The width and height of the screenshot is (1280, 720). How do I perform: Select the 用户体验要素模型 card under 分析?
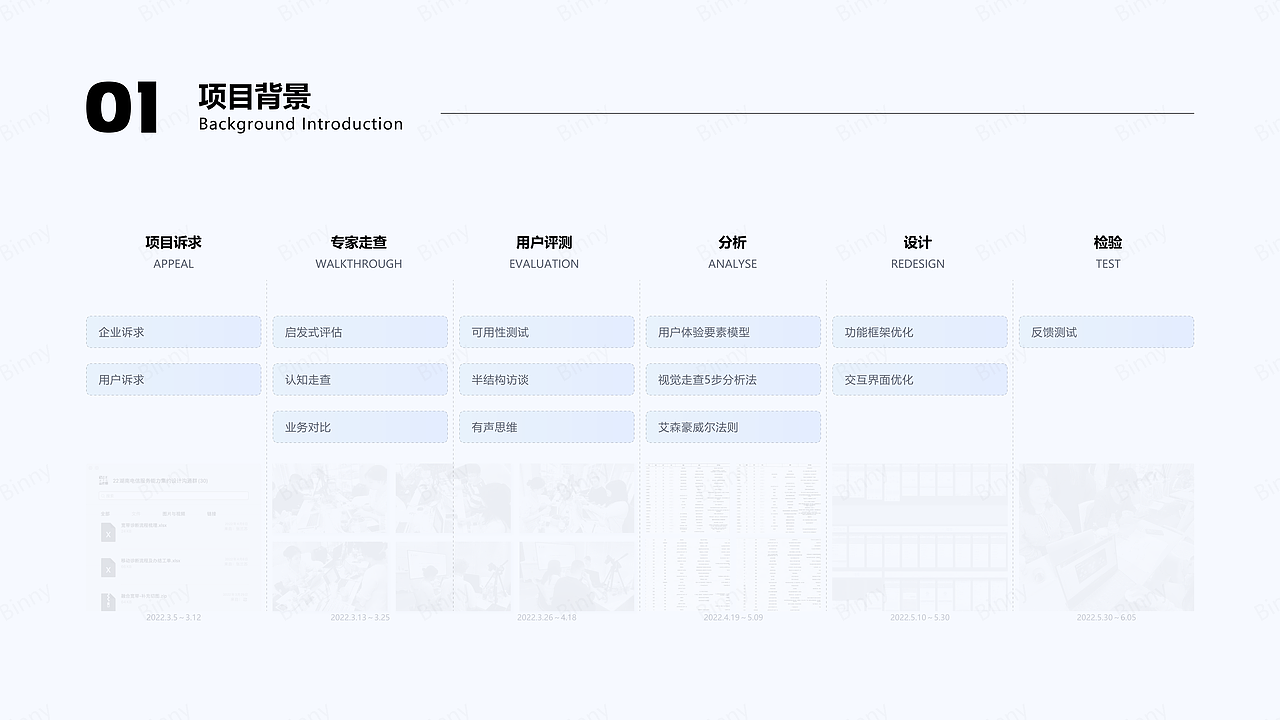pos(733,331)
